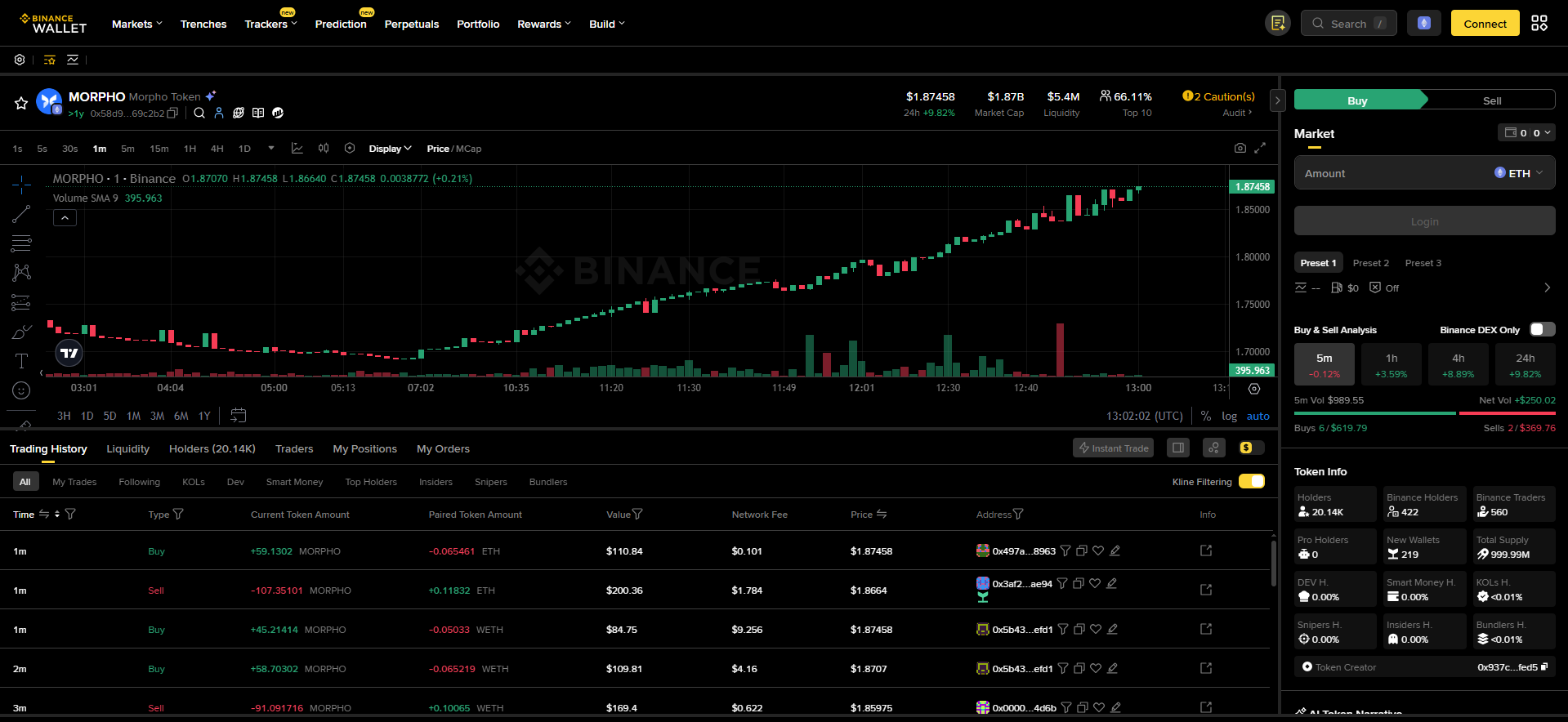The height and width of the screenshot is (722, 1568).
Task: Open the Markets dropdown menu
Action: 136,24
